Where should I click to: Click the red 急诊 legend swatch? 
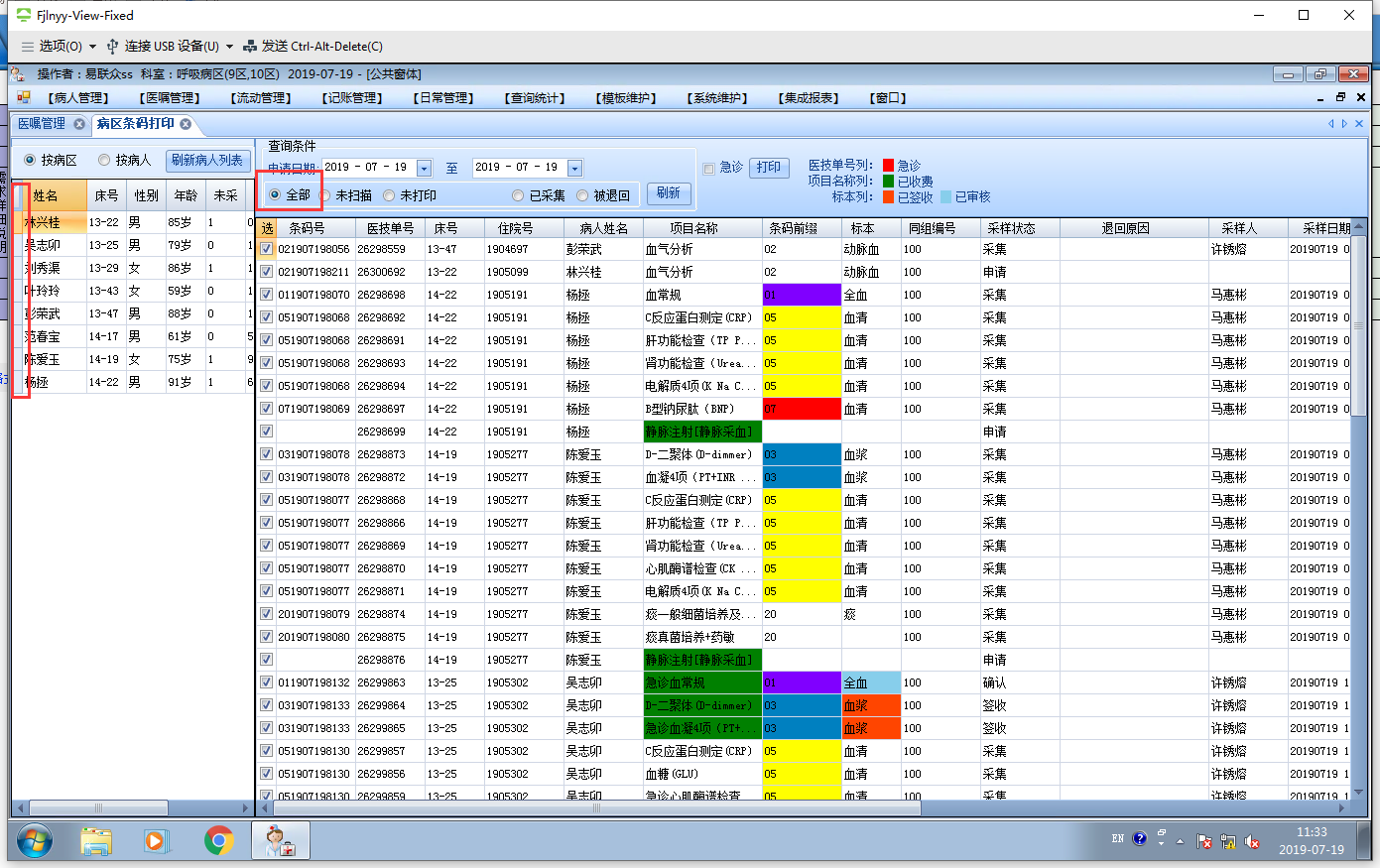888,166
